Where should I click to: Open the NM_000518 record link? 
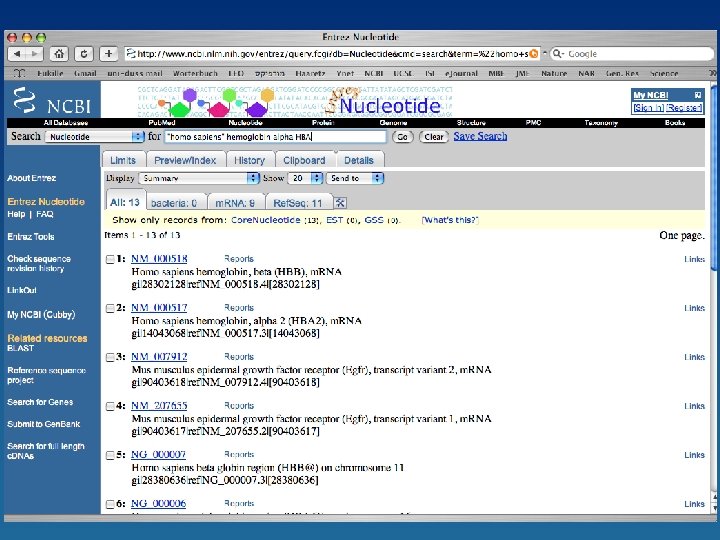click(x=159, y=259)
